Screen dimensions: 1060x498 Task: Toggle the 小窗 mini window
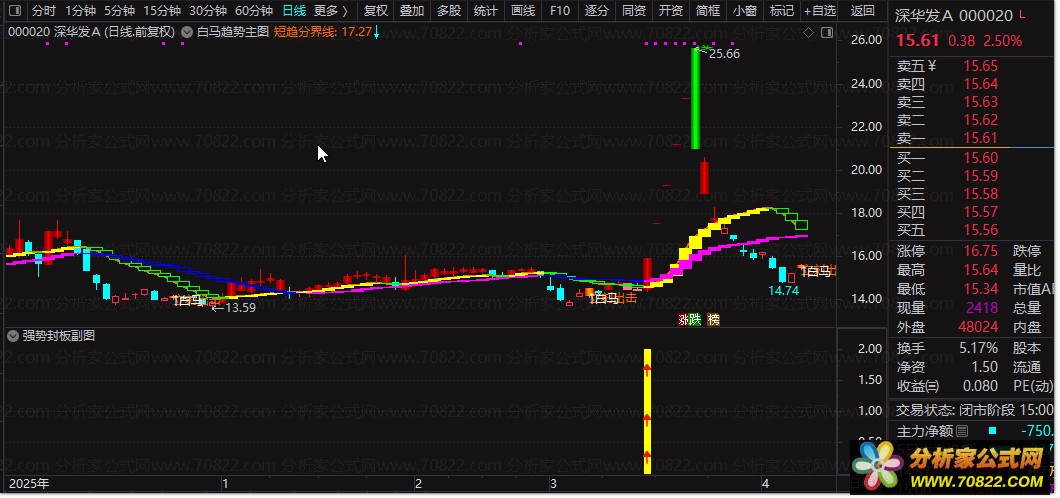click(x=745, y=11)
